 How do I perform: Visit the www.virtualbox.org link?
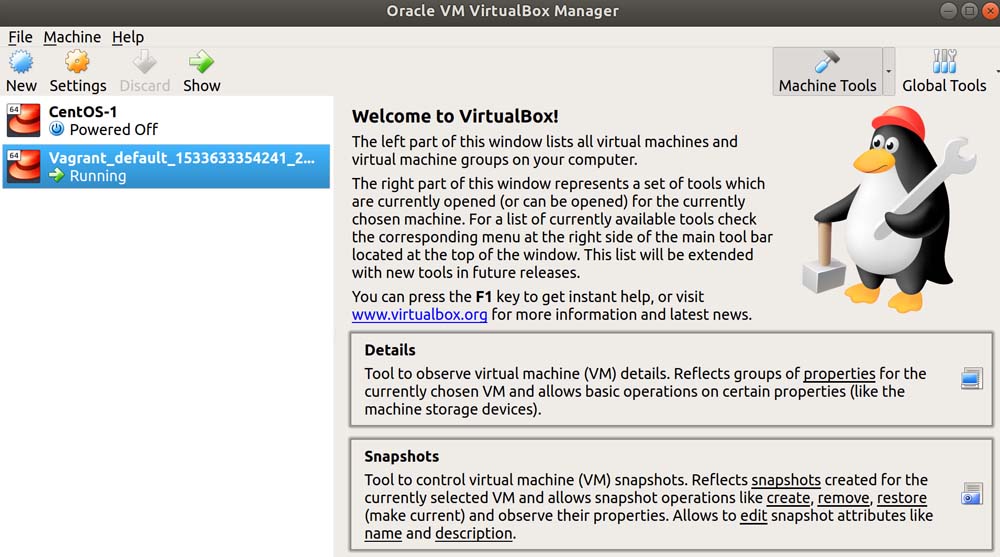pyautogui.click(x=419, y=315)
